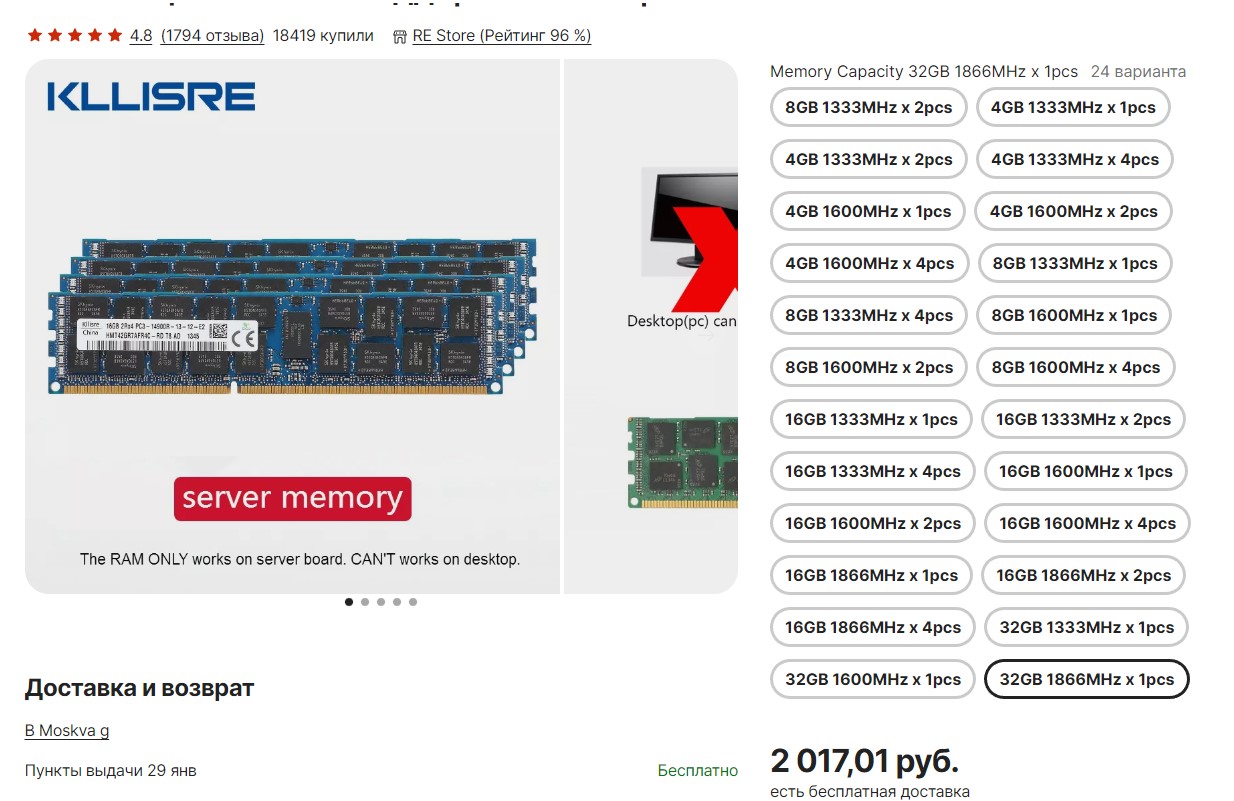Go to first carousel dot
Viewport: 1234px width, 801px height.
349,602
